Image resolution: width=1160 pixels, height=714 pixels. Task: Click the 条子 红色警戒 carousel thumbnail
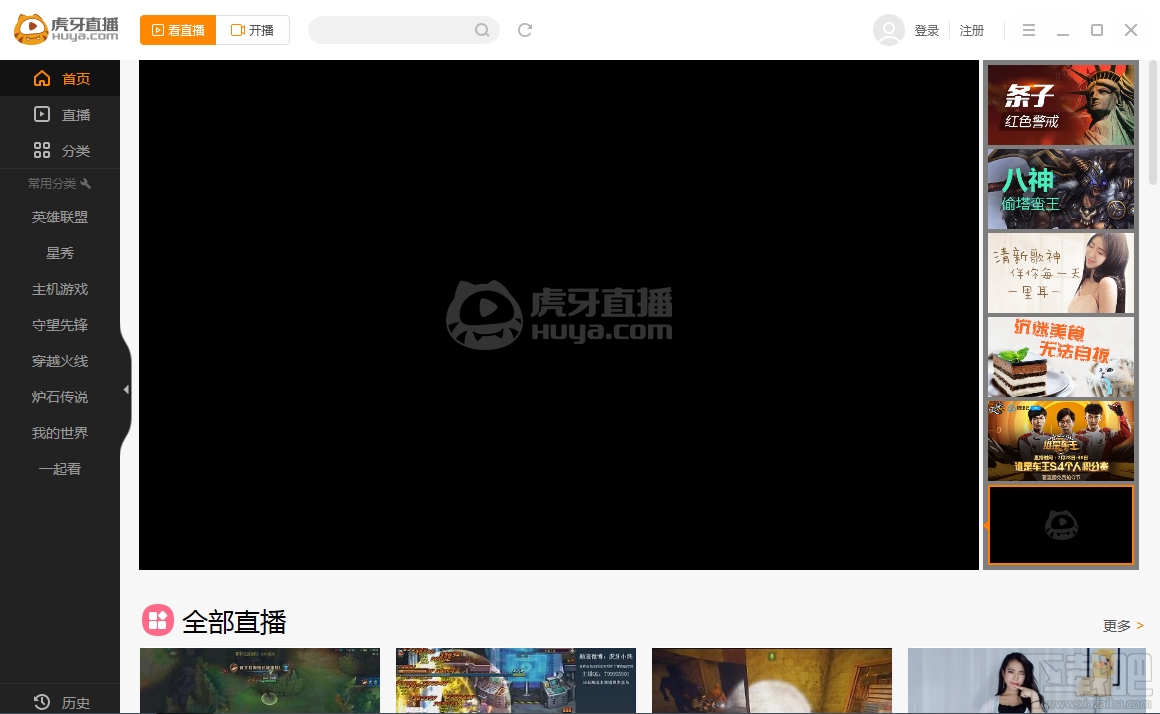point(1060,104)
